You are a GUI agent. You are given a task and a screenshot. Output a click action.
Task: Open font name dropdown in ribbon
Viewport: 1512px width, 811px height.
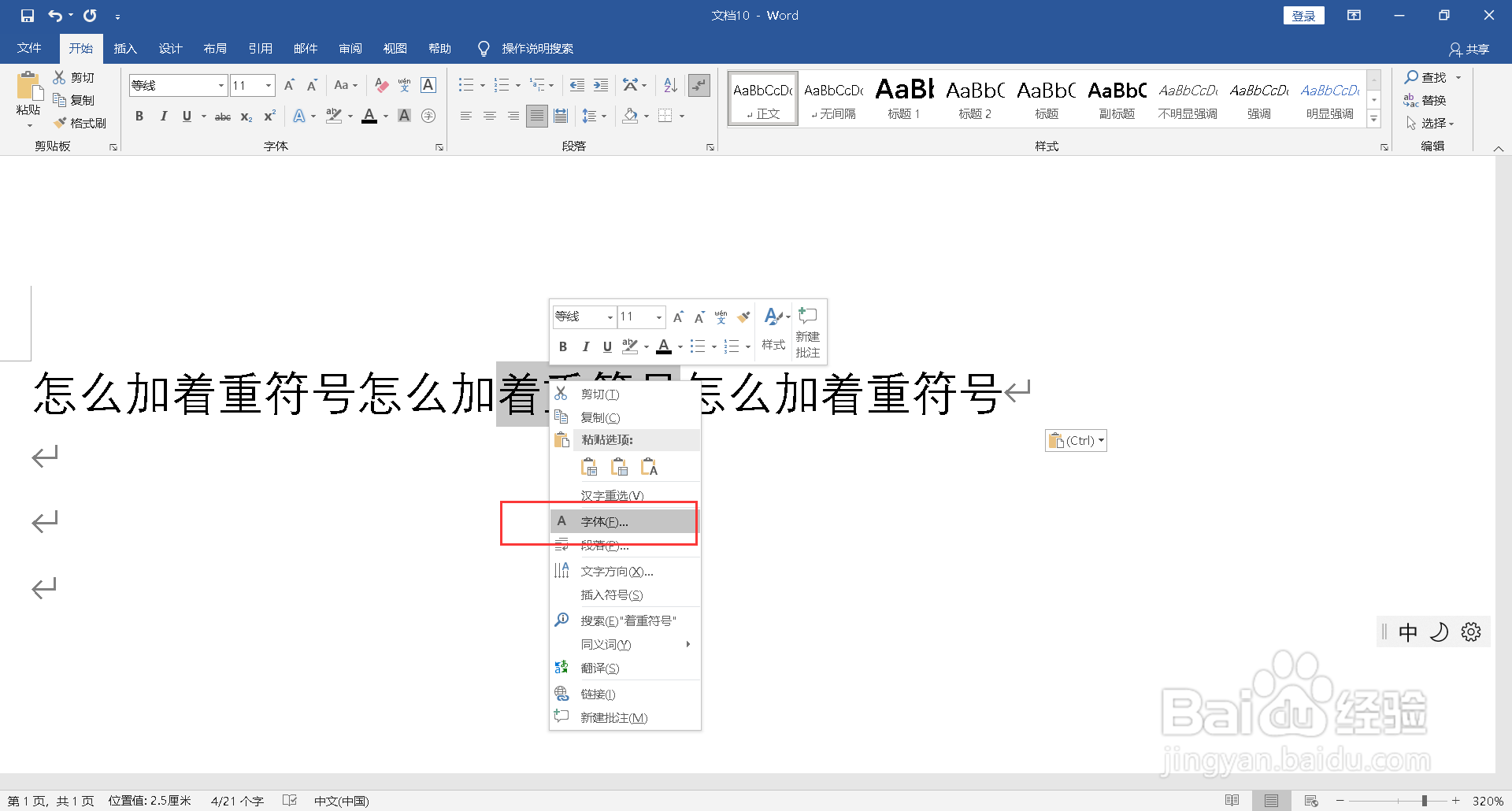point(221,85)
